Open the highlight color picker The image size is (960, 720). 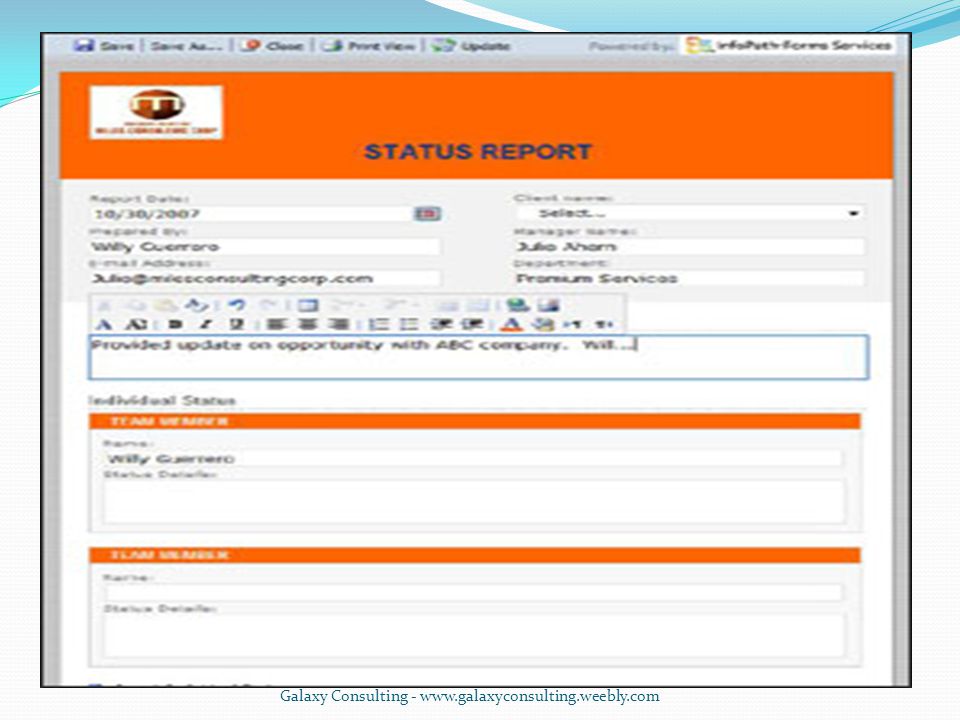pos(543,324)
